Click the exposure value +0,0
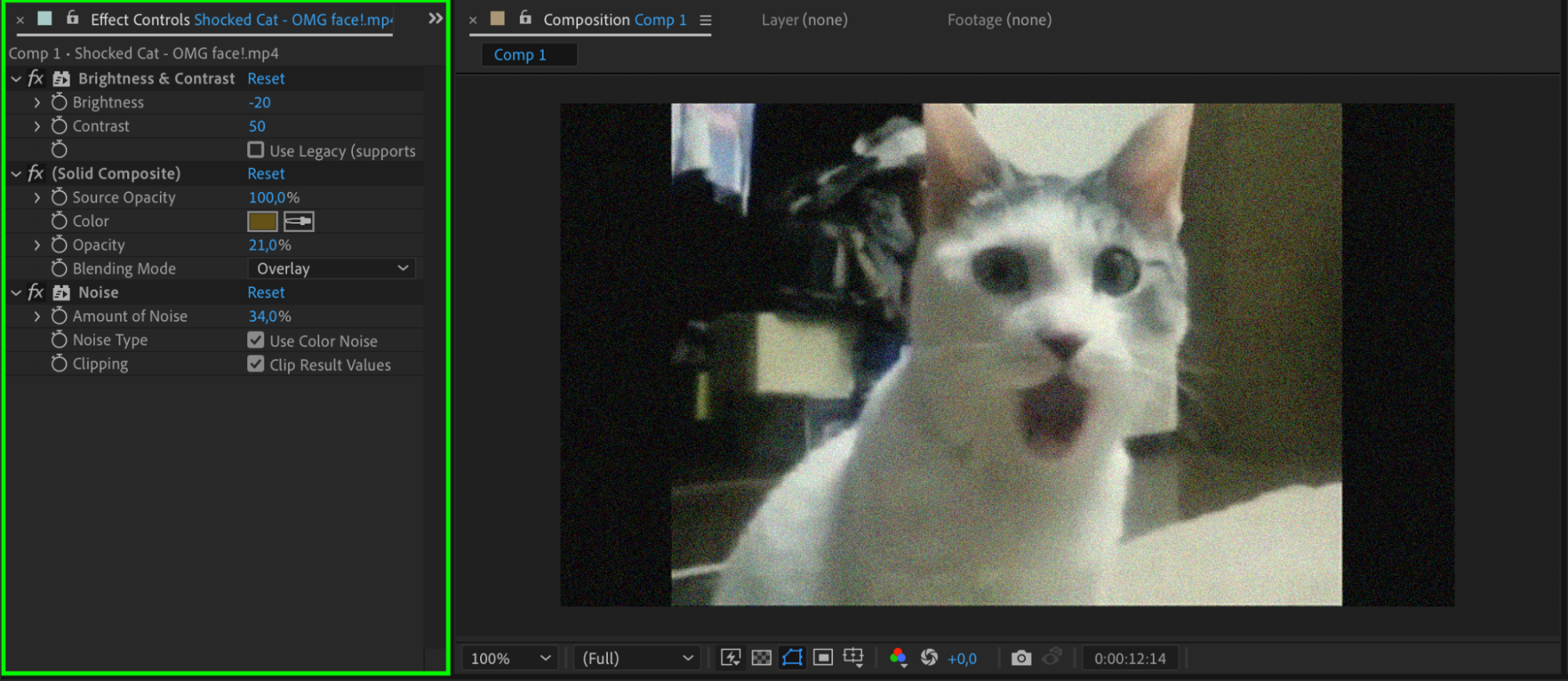Viewport: 1568px width, 681px height. 962,658
